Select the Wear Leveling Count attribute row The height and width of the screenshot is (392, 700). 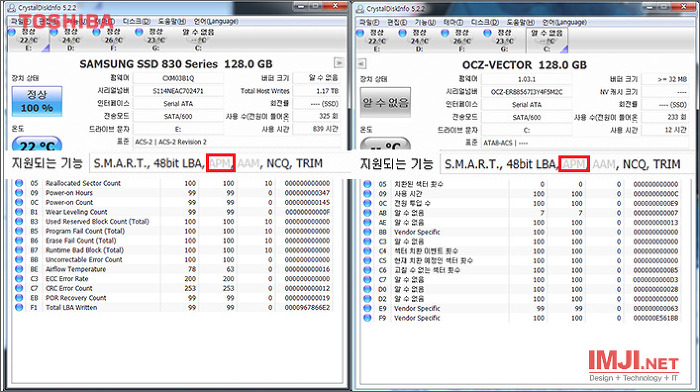pyautogui.click(x=174, y=212)
